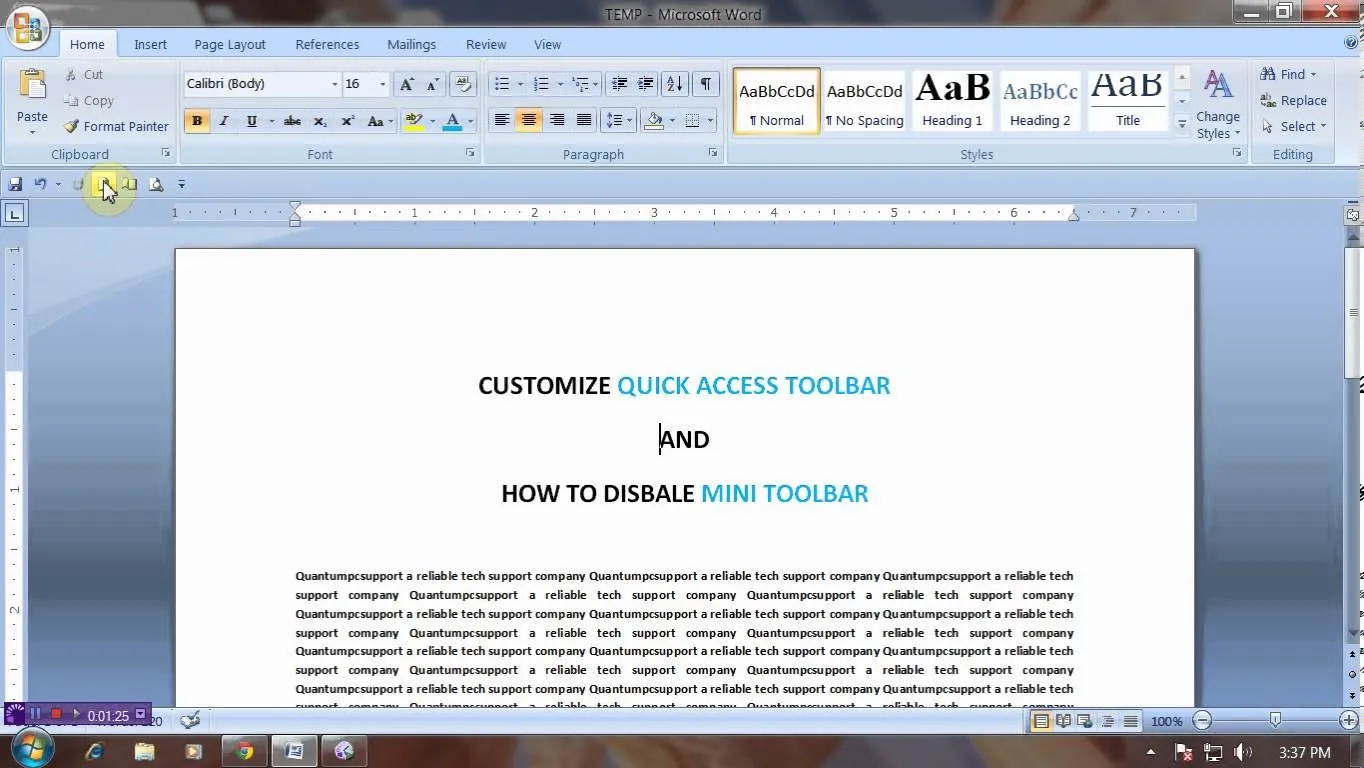The width and height of the screenshot is (1364, 768).
Task: Apply superscript formatting
Action: point(347,121)
